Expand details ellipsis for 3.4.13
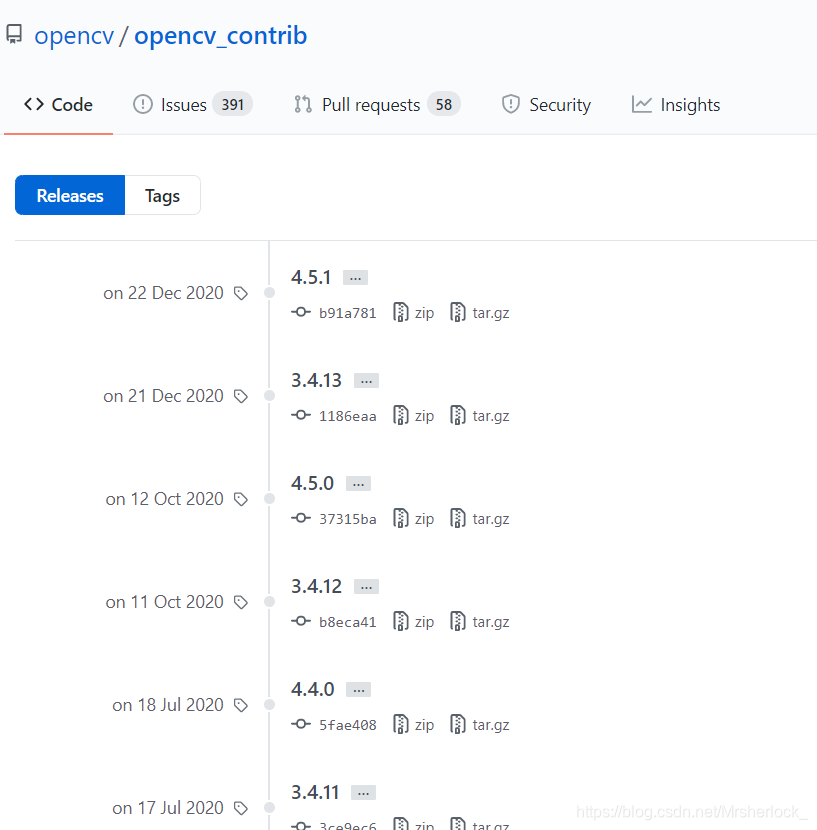The image size is (817, 830). [366, 381]
